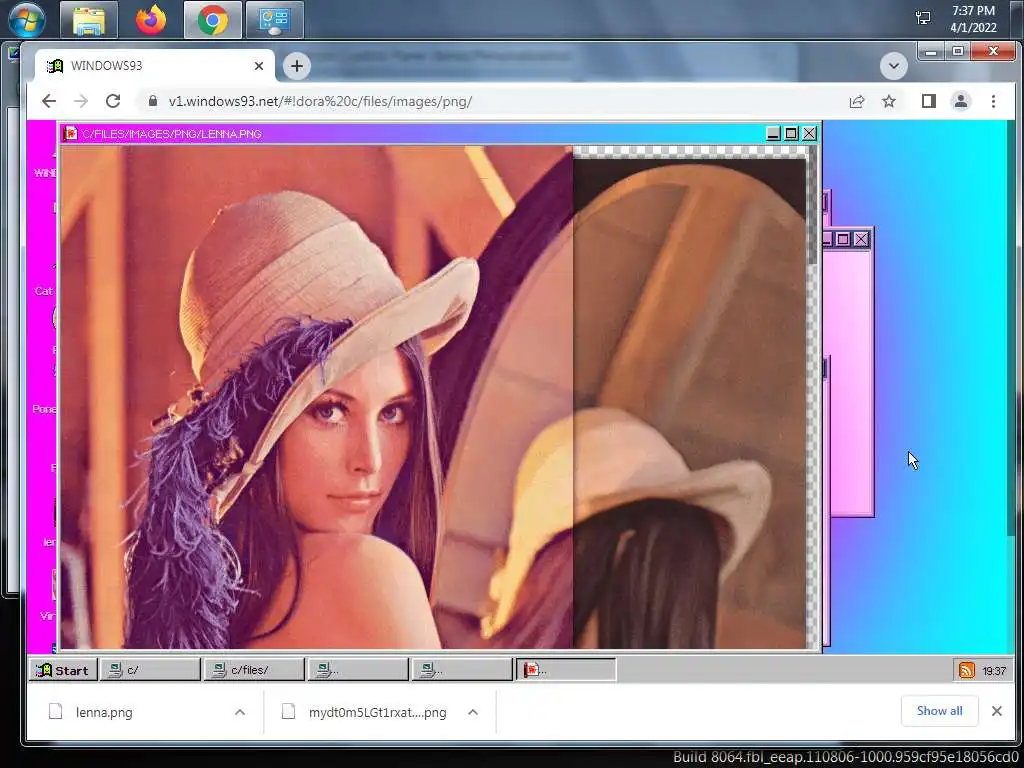
Task: Open the Chrome profile menu
Action: [961, 101]
